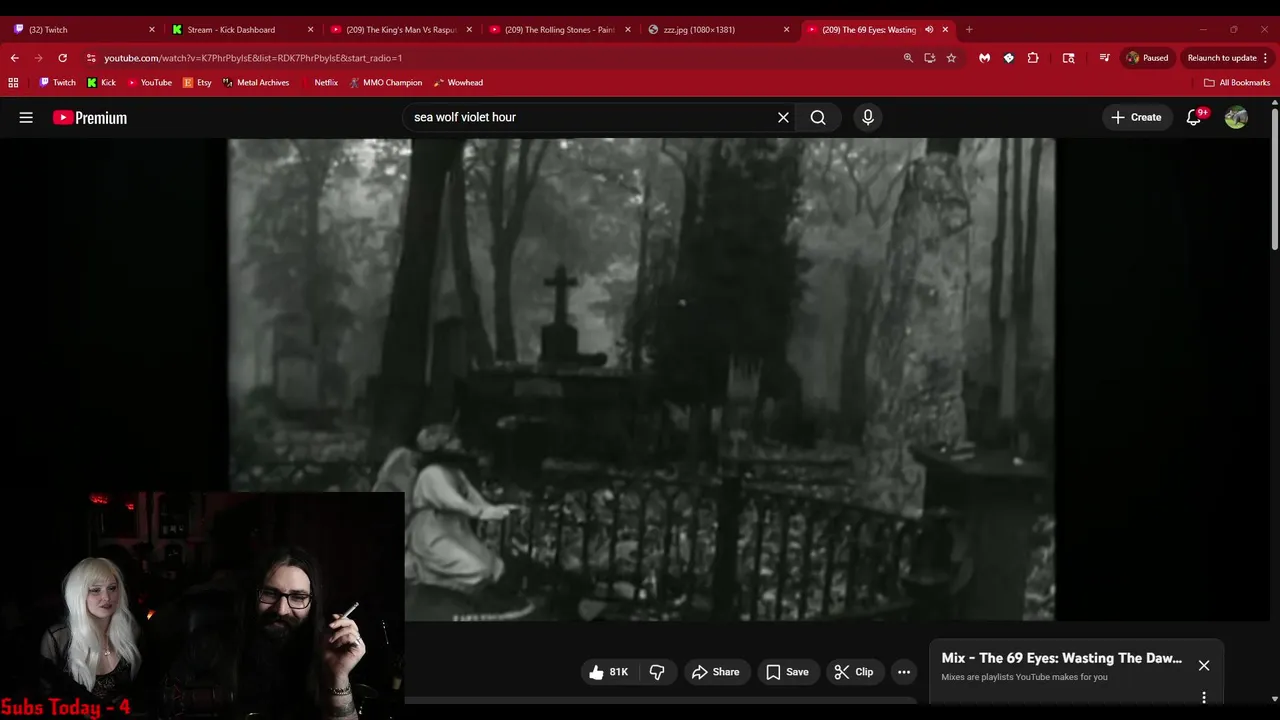
Task: Save the video to playlist
Action: tap(787, 672)
